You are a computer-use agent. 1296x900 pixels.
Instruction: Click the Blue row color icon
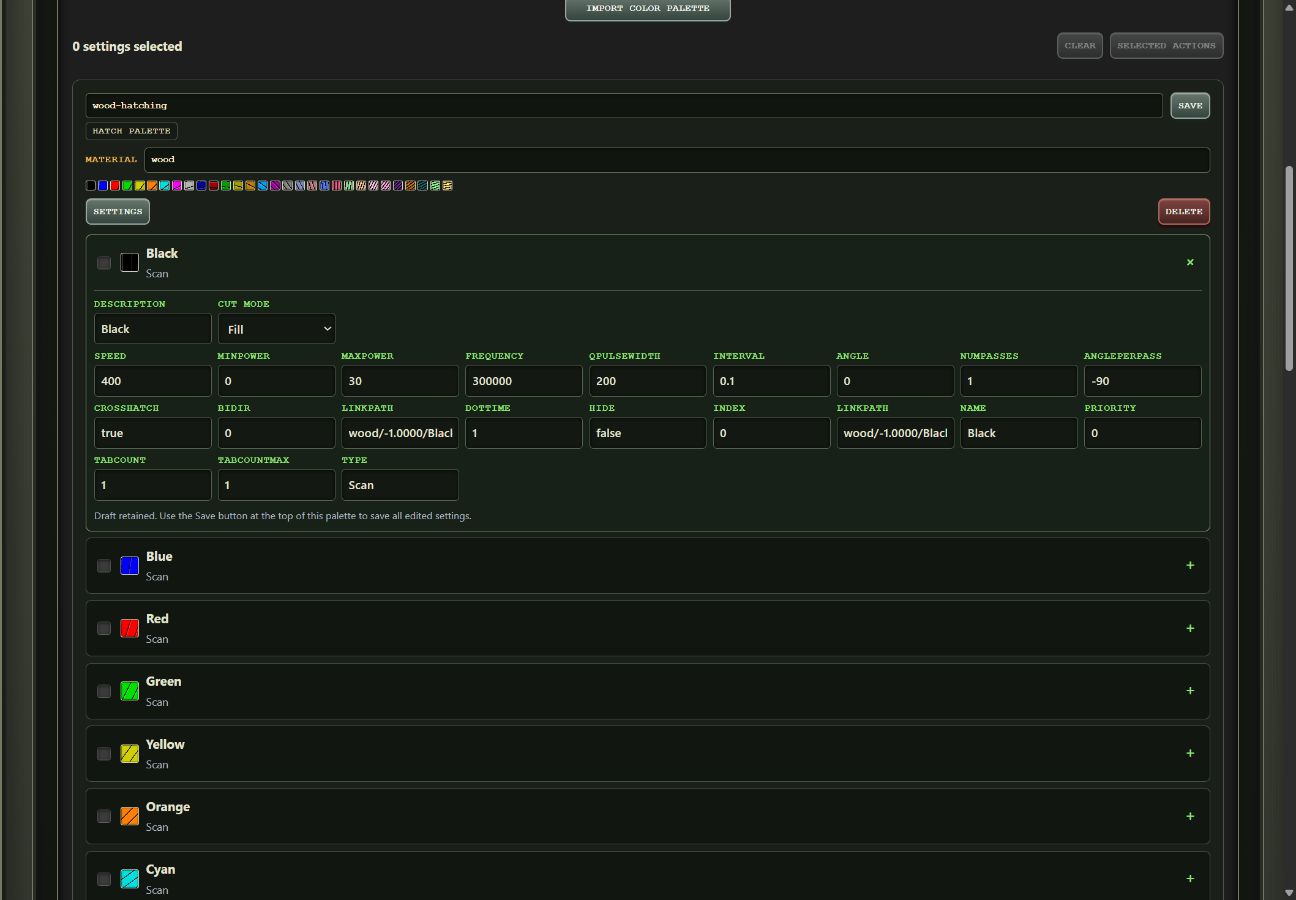[129, 566]
